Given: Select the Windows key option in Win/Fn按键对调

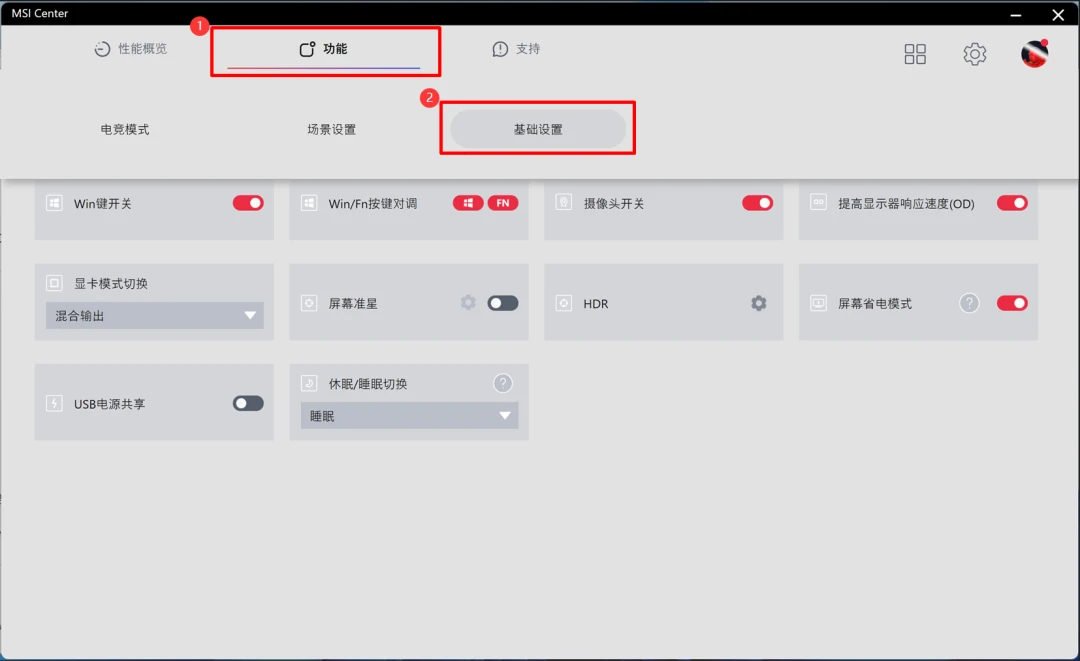Looking at the screenshot, I should point(468,203).
